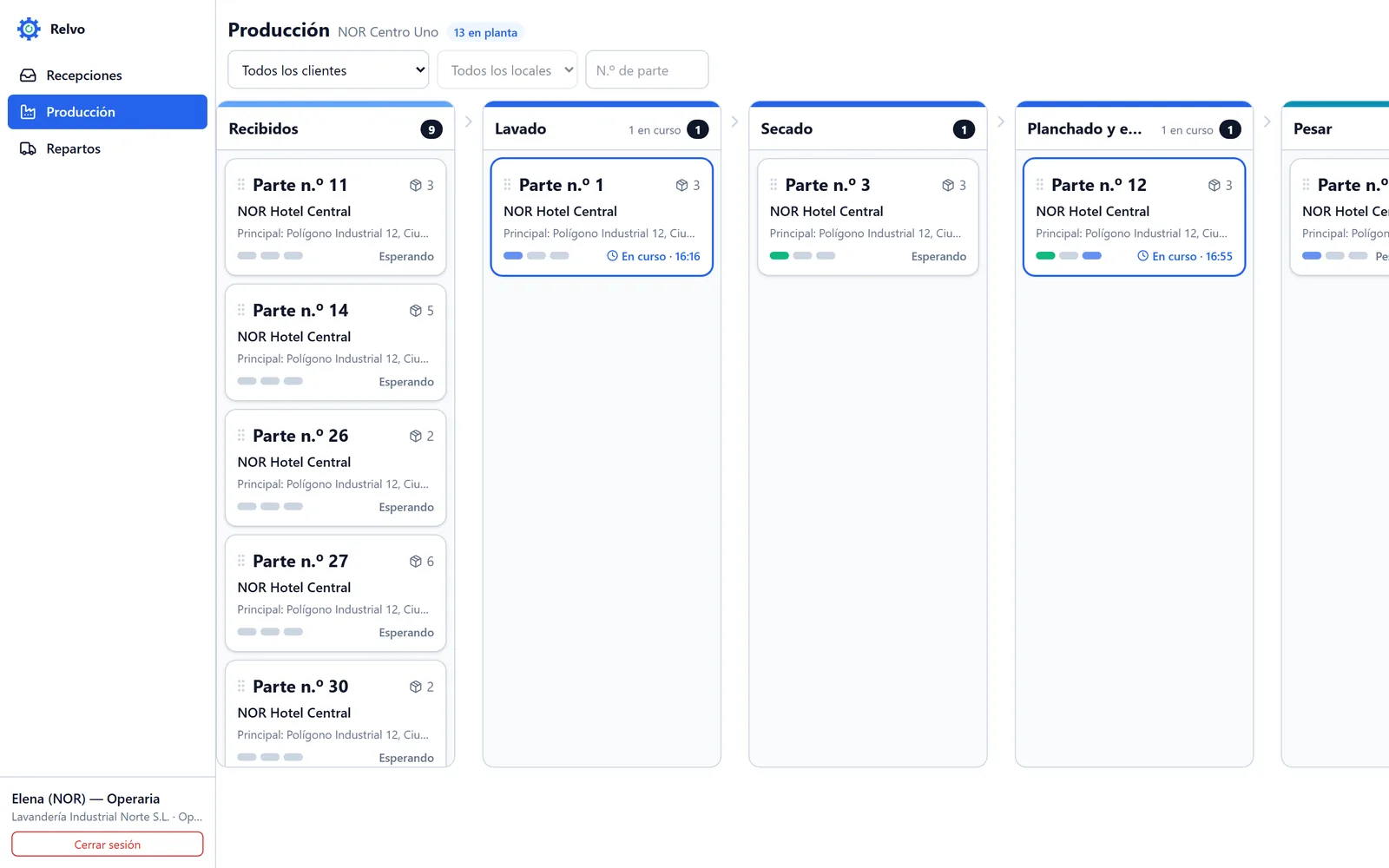
Task: Click the Lavado column header
Action: 602,128
